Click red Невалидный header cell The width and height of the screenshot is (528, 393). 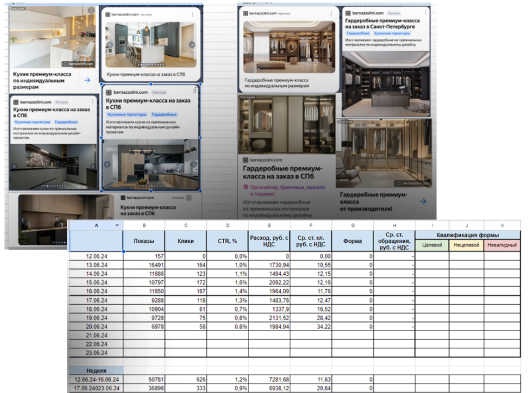point(502,245)
